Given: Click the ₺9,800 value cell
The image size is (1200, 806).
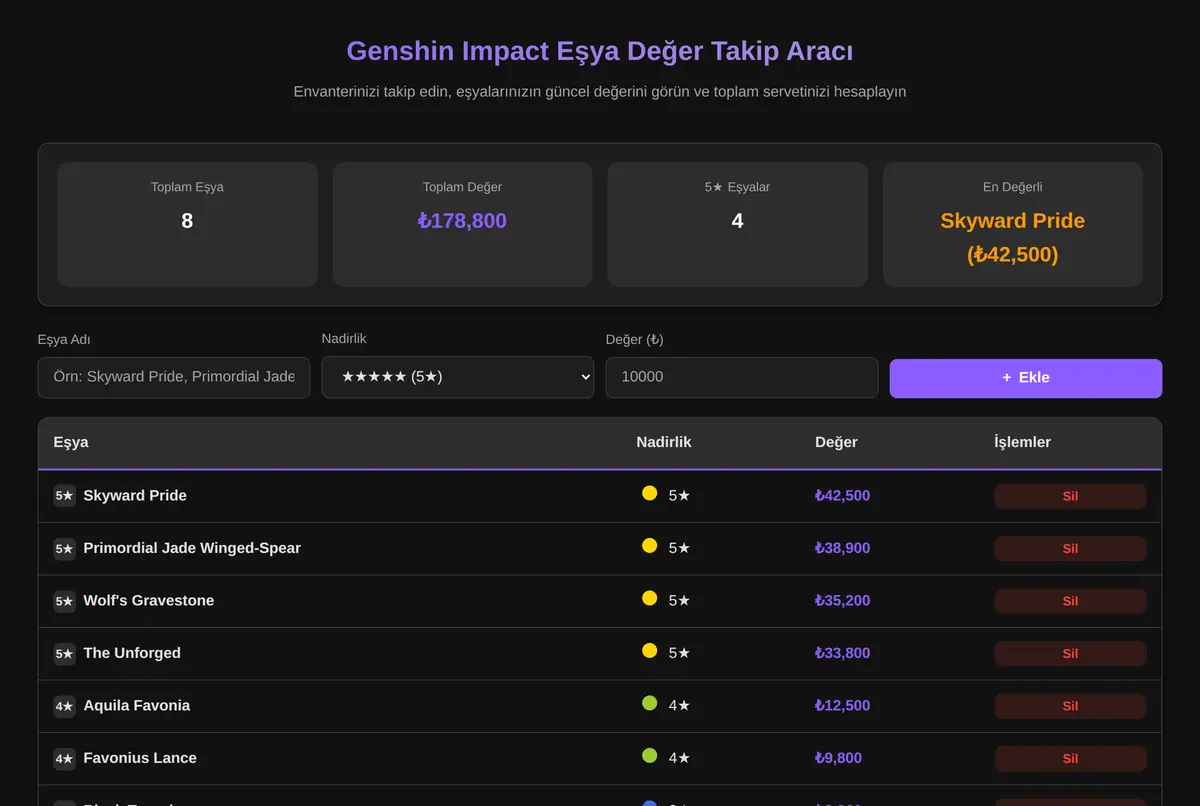Looking at the screenshot, I should point(838,758).
